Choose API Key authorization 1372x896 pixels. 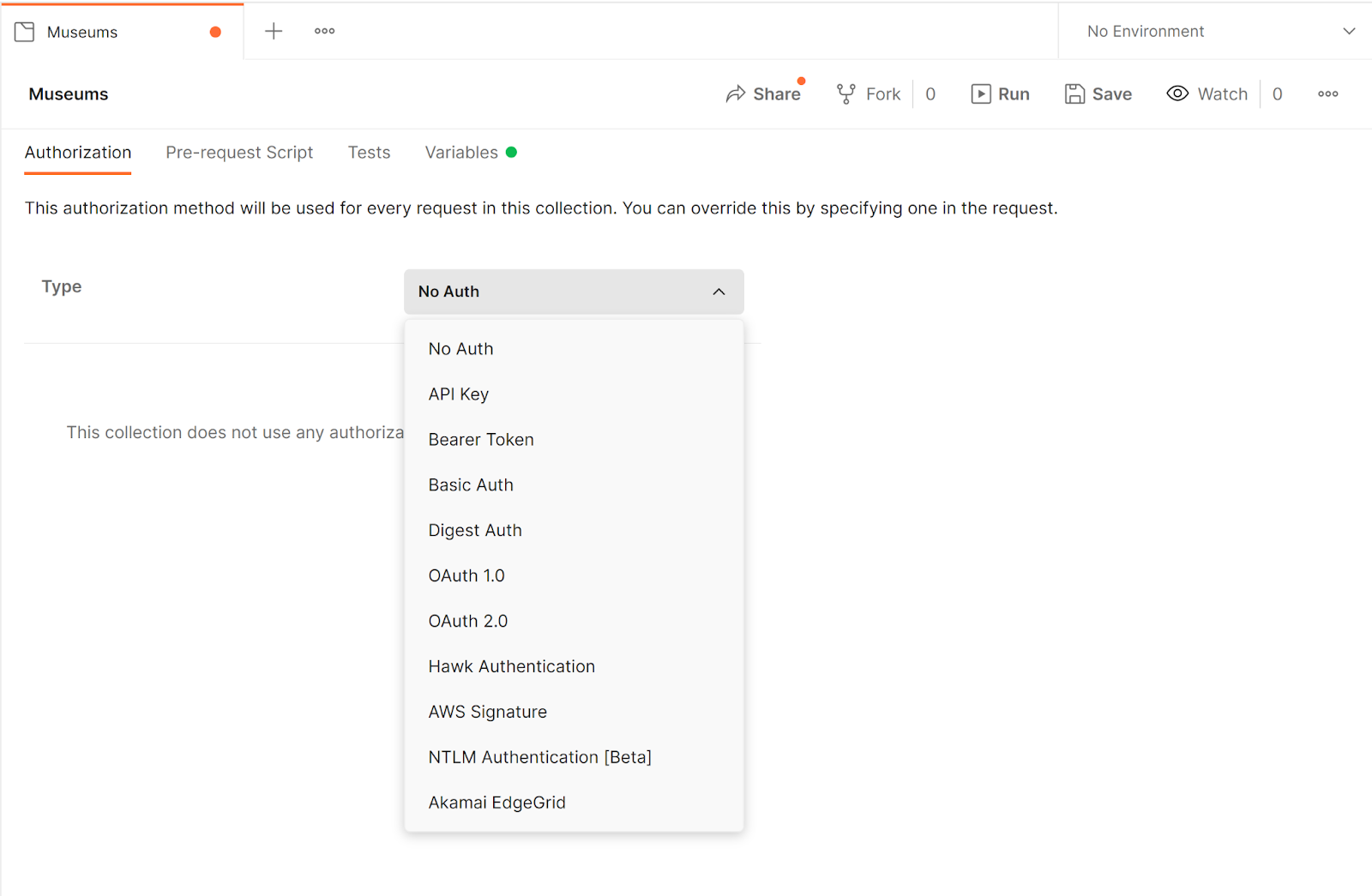(x=459, y=394)
